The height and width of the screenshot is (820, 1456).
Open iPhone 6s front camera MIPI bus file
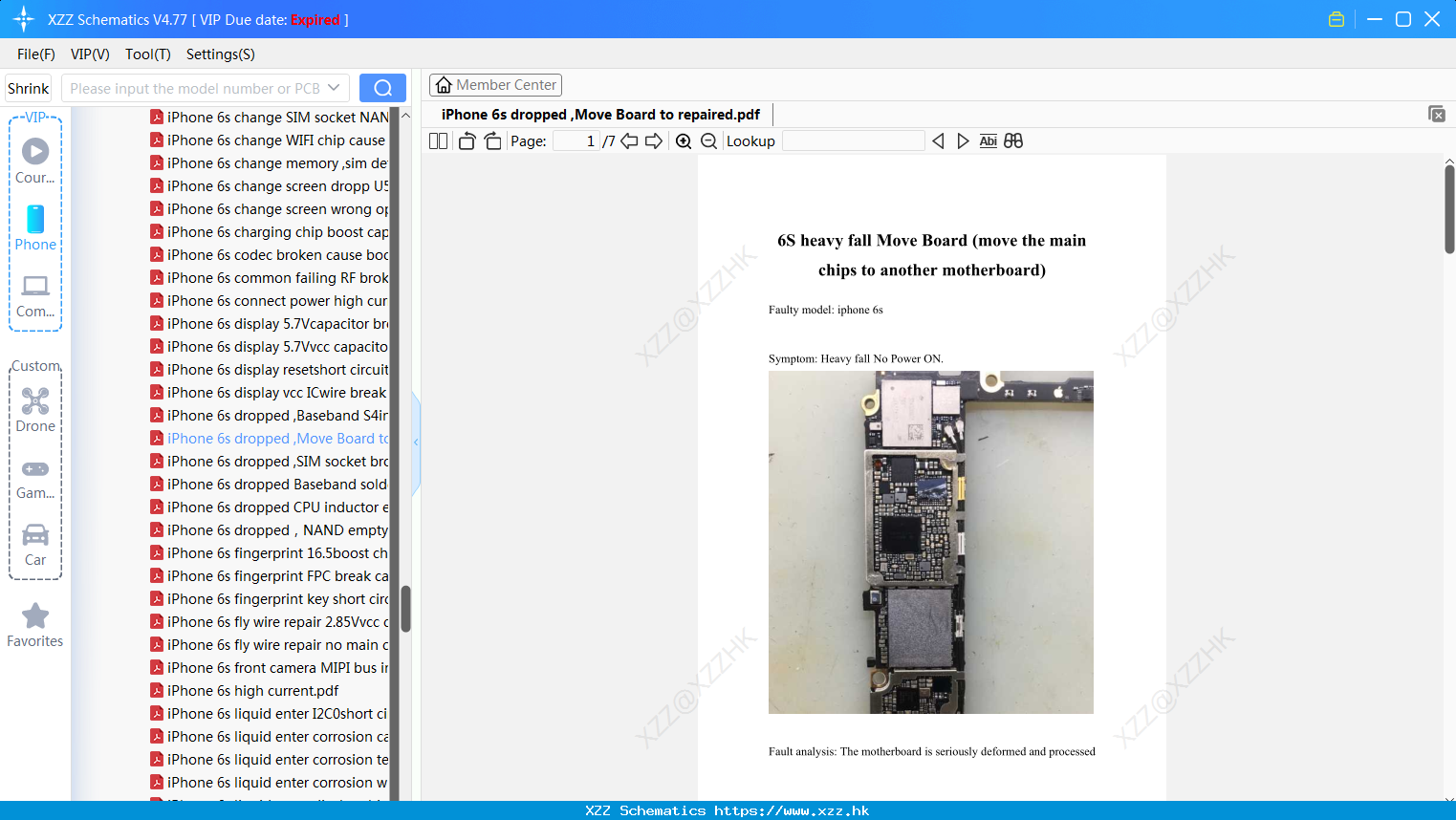point(269,668)
